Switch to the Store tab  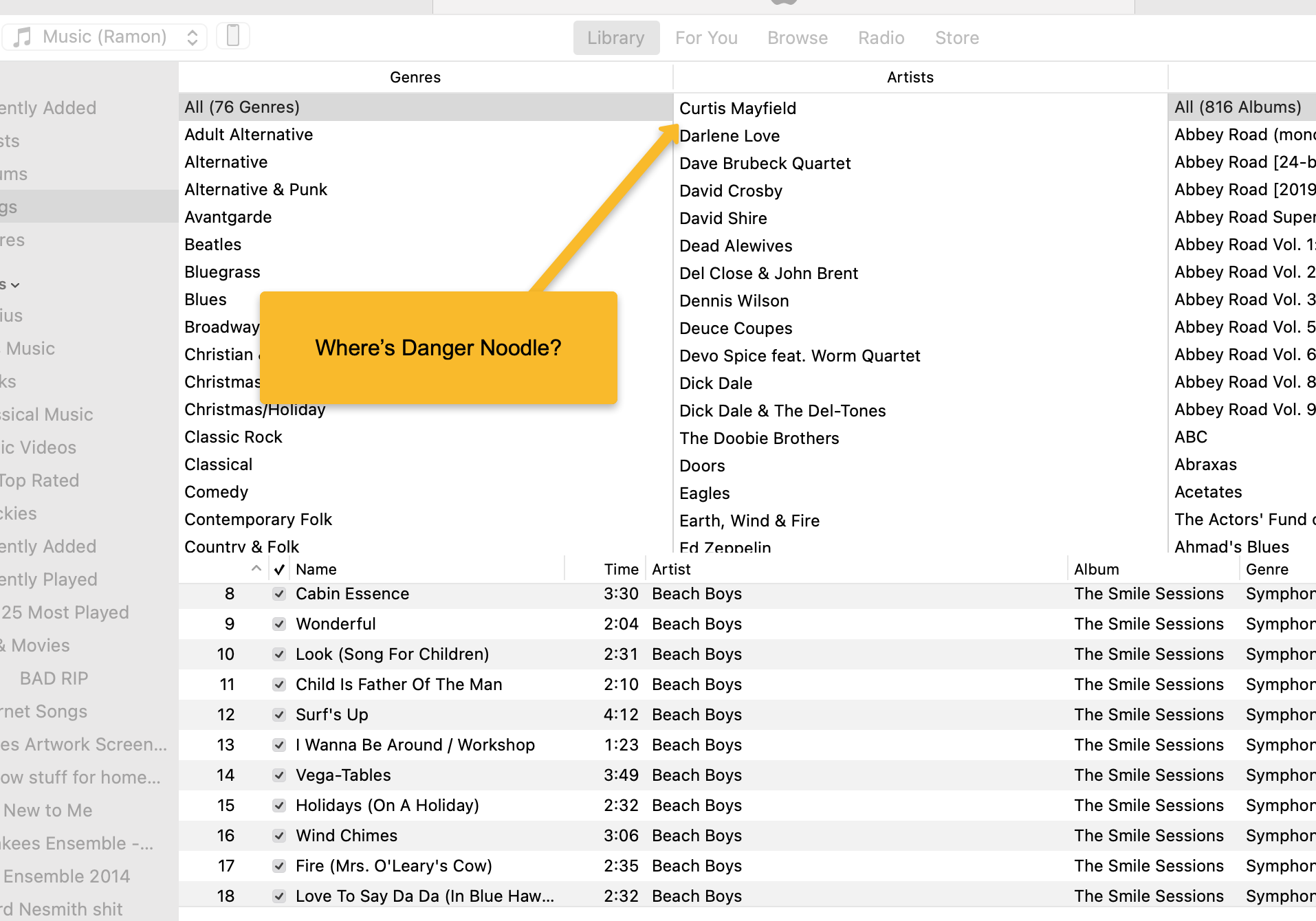point(956,38)
